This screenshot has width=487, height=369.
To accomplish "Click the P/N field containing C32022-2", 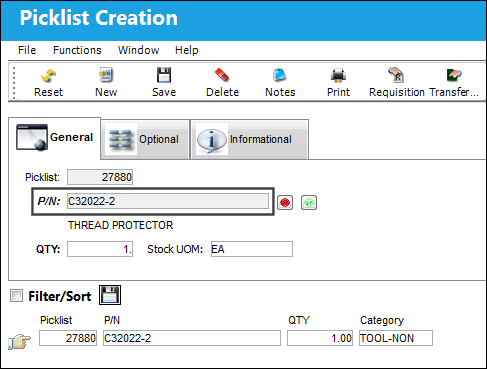I will coord(168,201).
